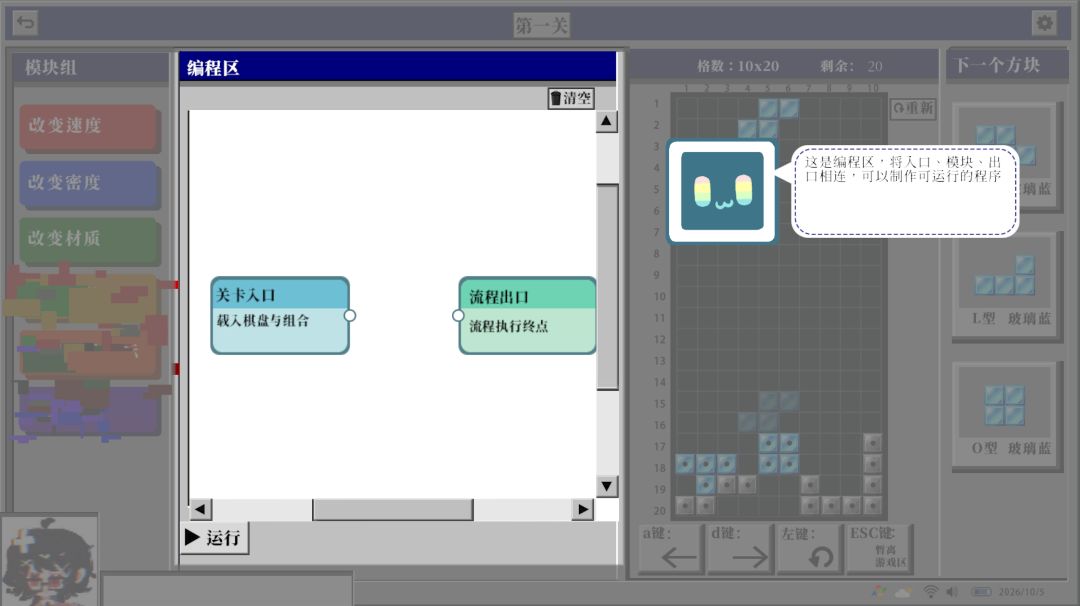This screenshot has width=1080, height=606.
Task: Click the 载入棋盘与组合 description text
Action: click(x=263, y=321)
